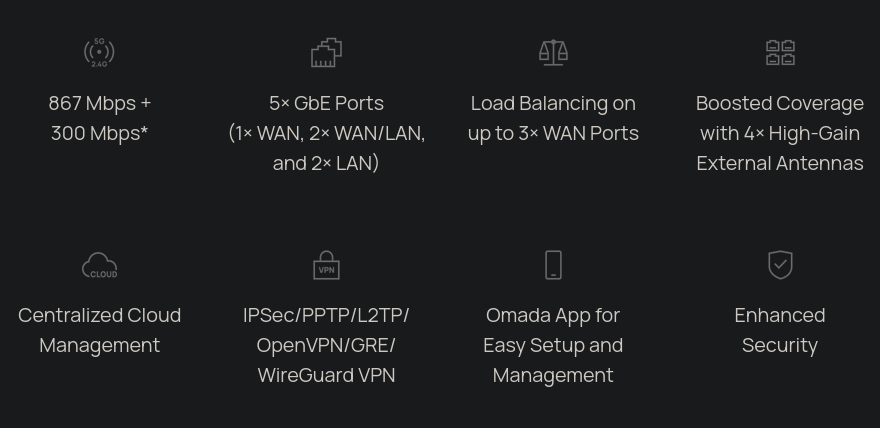Click the VPN padlock icon

coord(327,265)
